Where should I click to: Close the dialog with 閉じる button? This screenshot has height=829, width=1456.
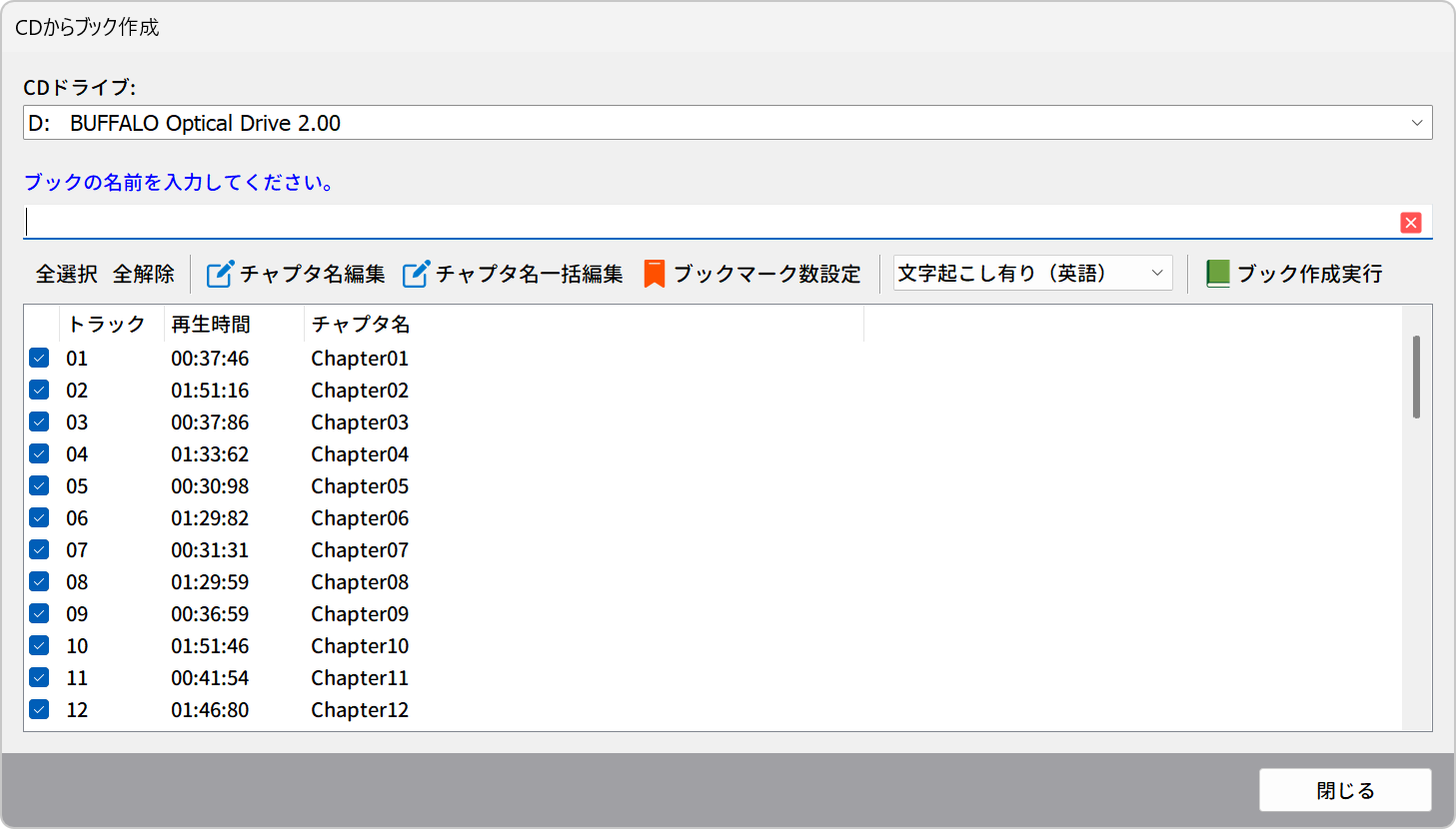1345,790
